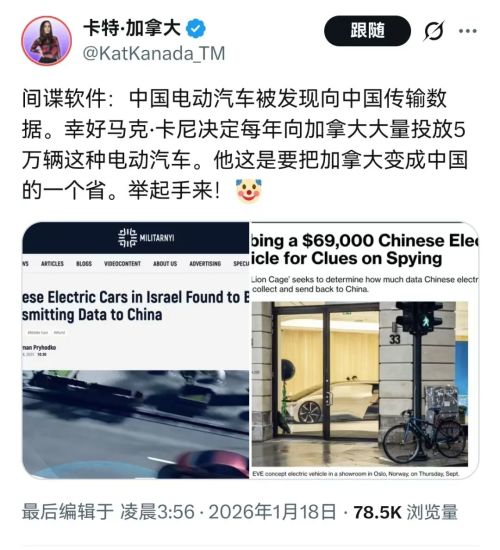
Task: Select the BLOGS menu item
Action: pos(84,263)
